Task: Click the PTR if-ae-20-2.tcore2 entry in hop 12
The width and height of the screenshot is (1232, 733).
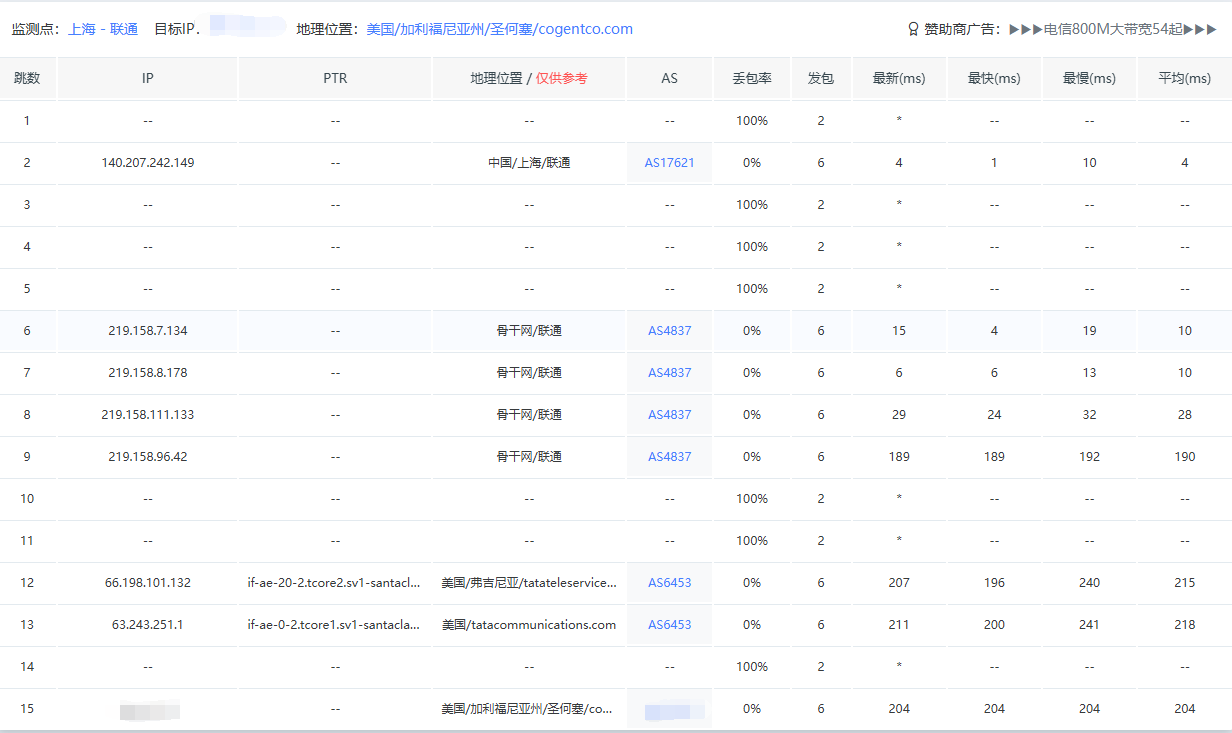Action: [x=333, y=582]
